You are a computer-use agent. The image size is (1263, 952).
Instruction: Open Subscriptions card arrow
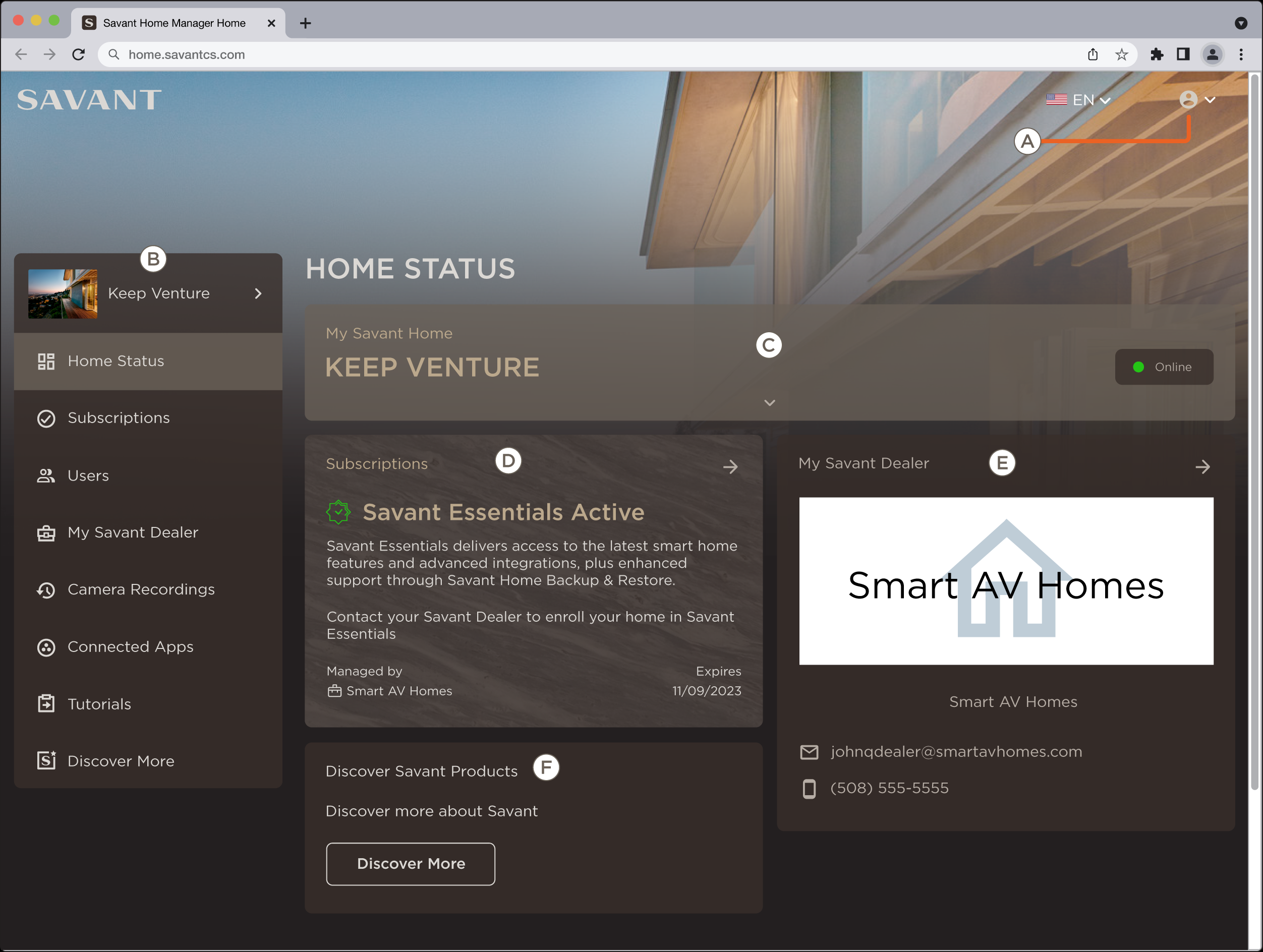(730, 467)
